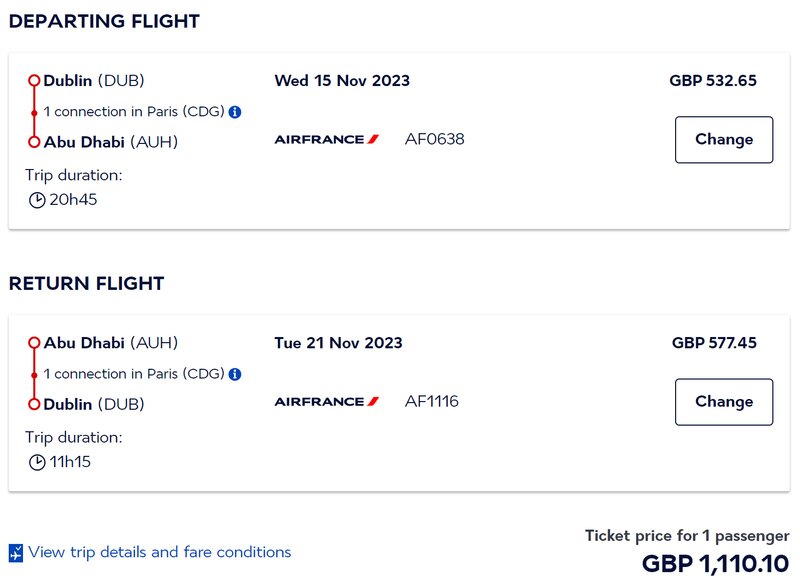Click the return price GBP 577.45
Image resolution: width=800 pixels, height=588 pixels.
point(714,343)
